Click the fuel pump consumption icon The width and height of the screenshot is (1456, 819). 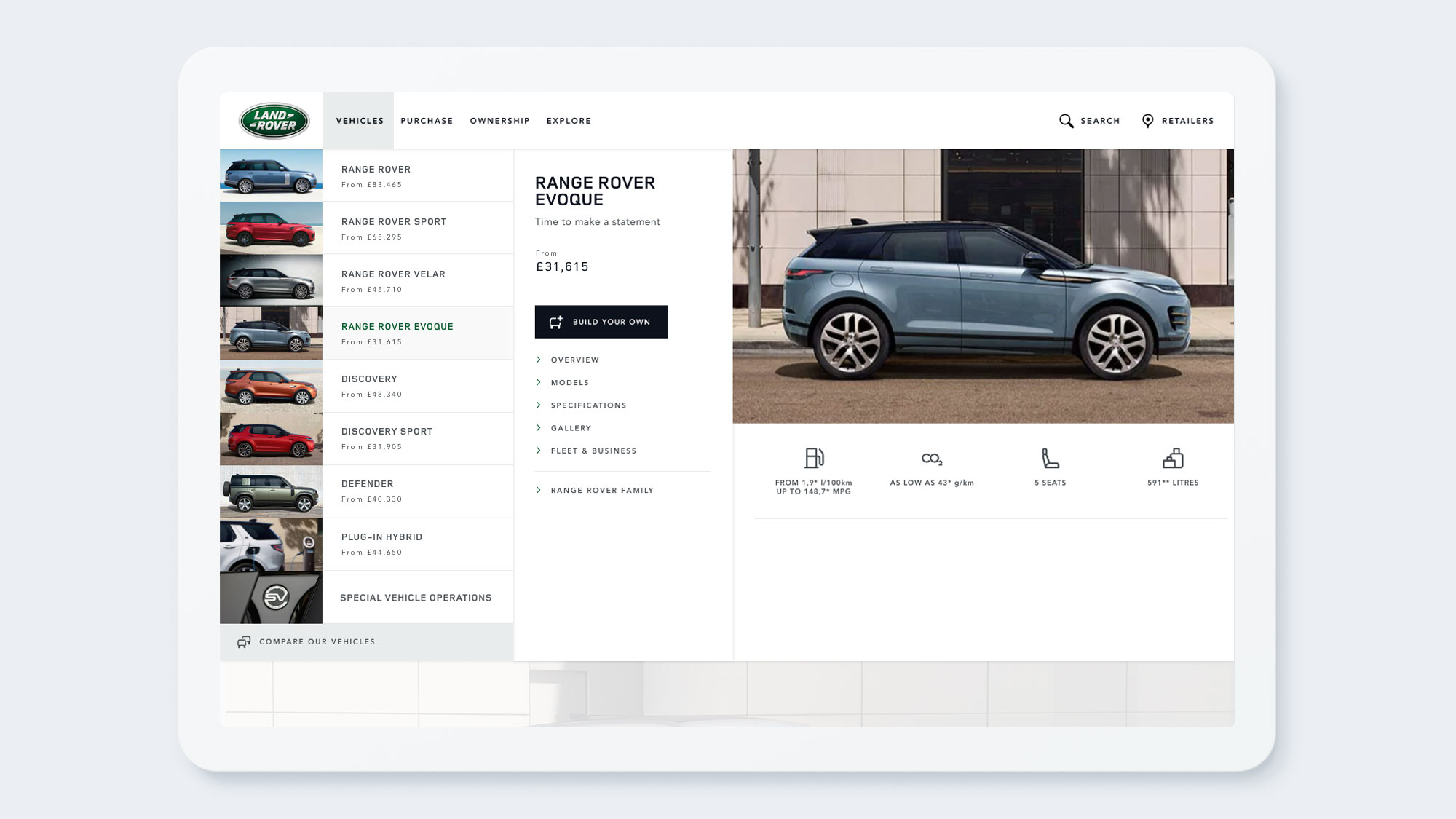[814, 458]
